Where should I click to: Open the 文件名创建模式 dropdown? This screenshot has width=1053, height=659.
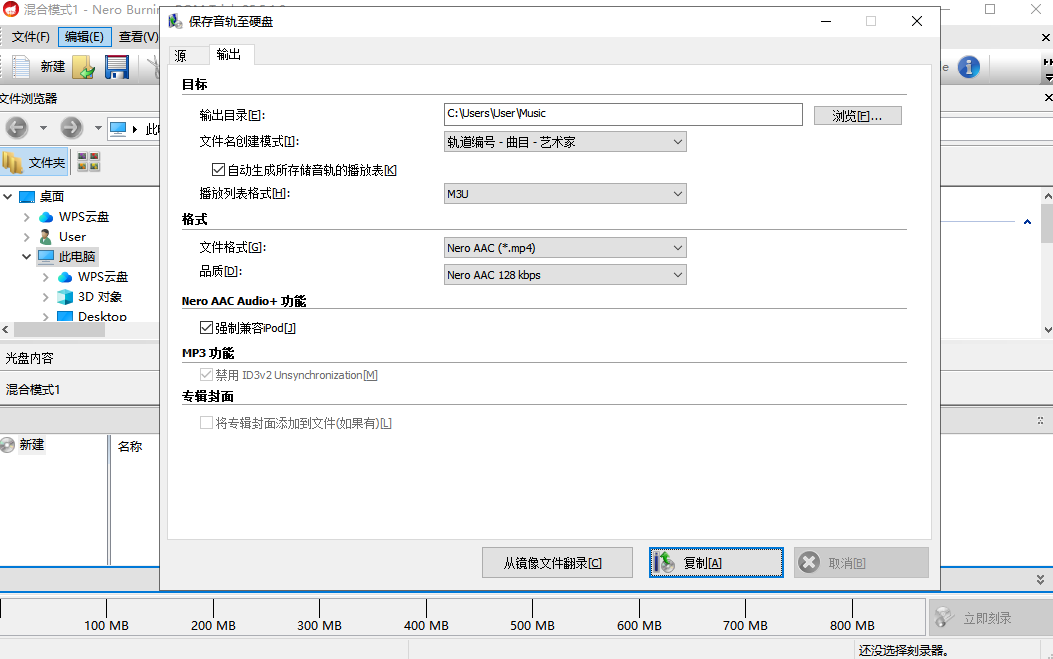(565, 142)
